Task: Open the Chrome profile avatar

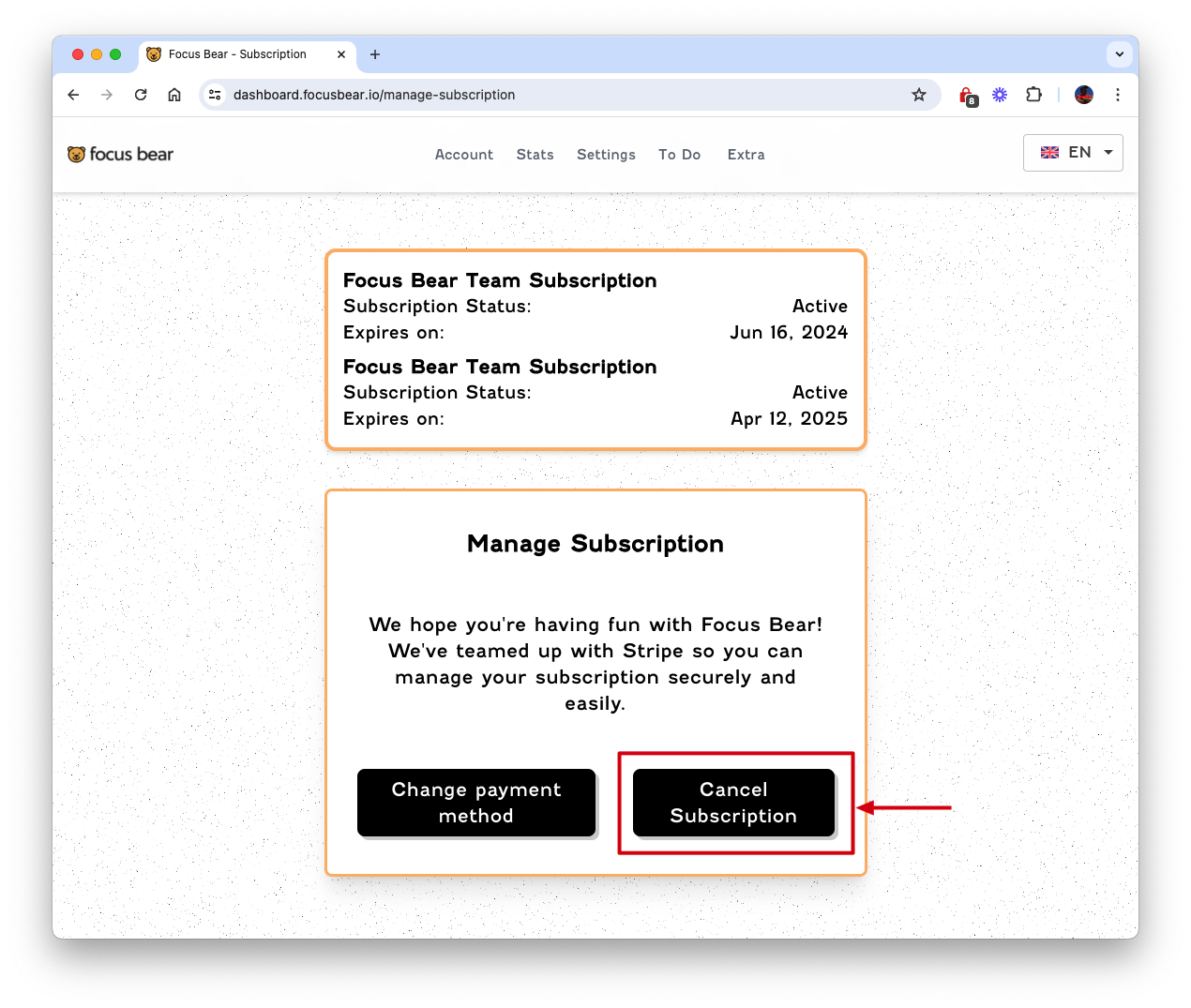Action: click(x=1084, y=95)
